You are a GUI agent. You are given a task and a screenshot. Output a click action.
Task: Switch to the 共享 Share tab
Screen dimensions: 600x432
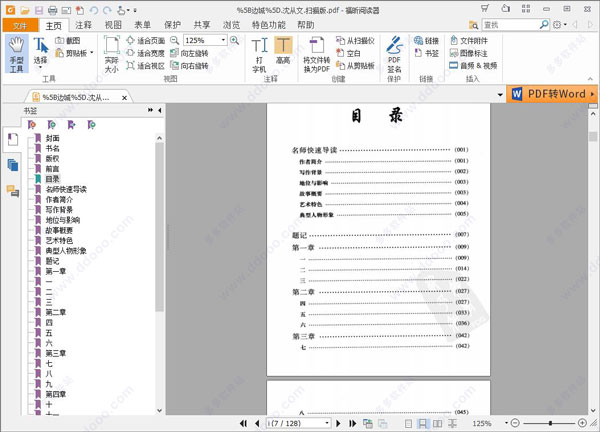[x=202, y=25]
